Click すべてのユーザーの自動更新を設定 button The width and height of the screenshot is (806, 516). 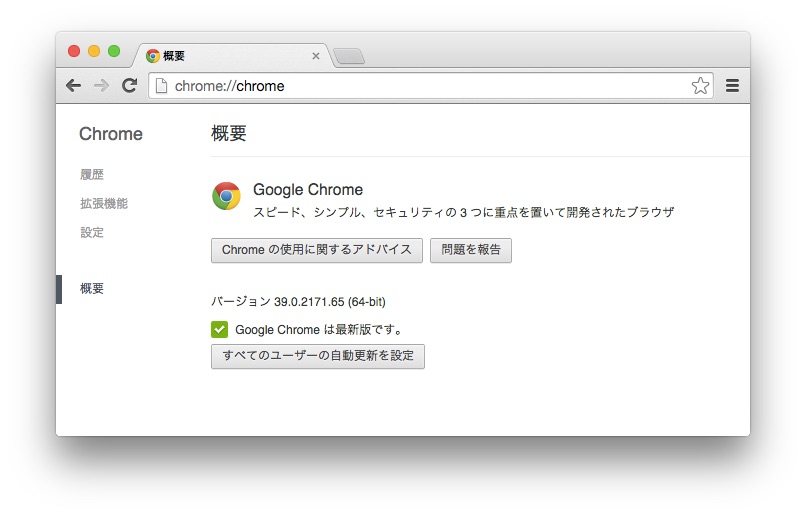click(x=318, y=357)
